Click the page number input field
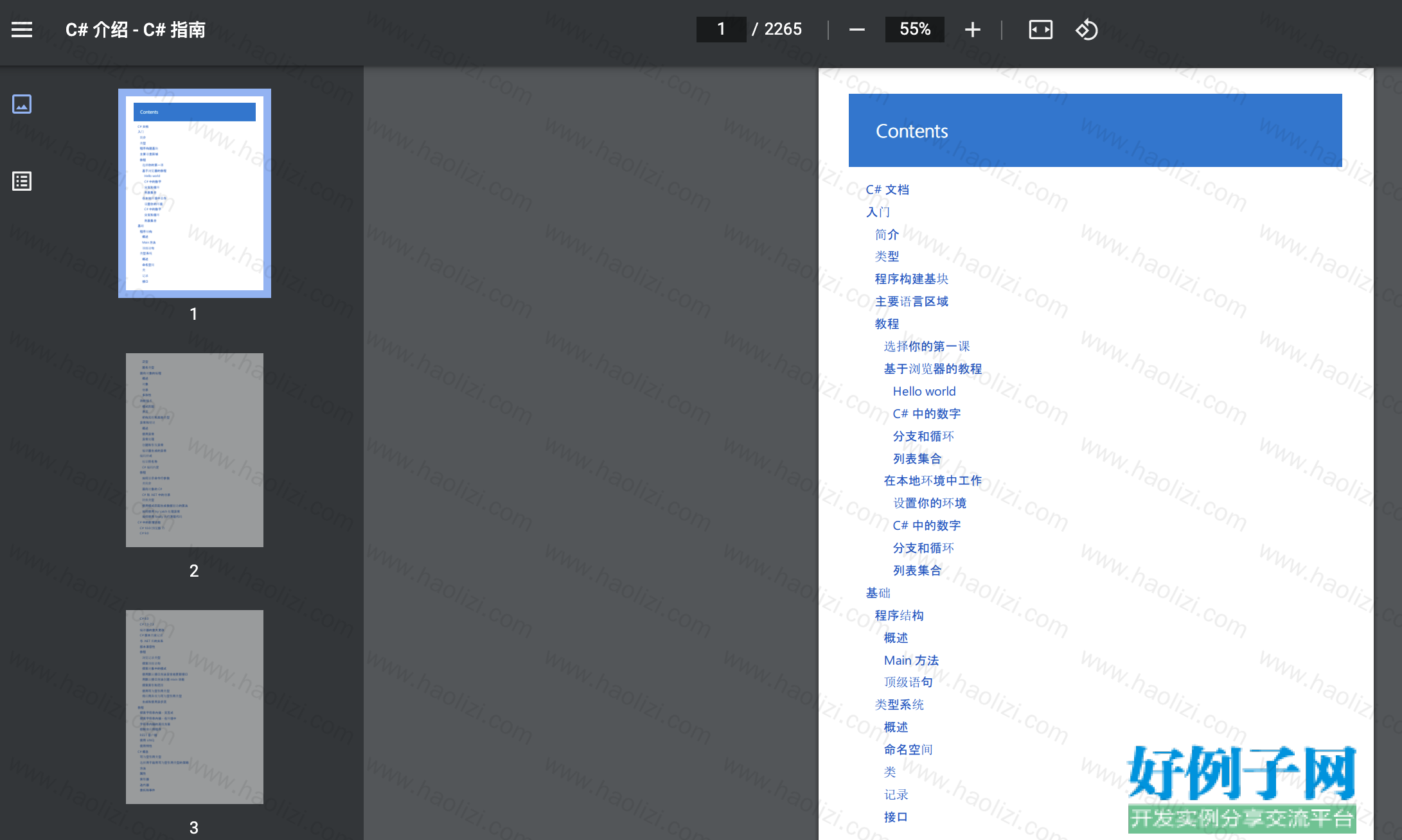Screen dimensions: 1402x840 tap(722, 30)
